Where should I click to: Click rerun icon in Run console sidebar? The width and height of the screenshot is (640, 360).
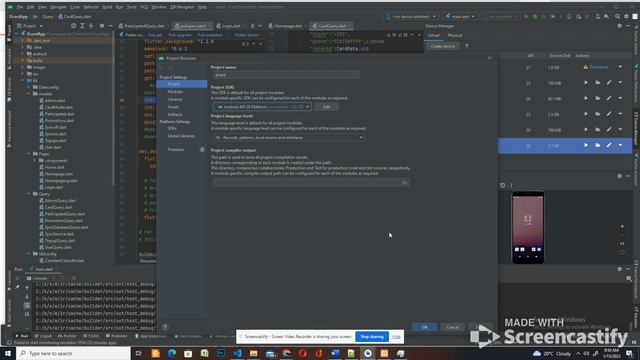point(18,278)
